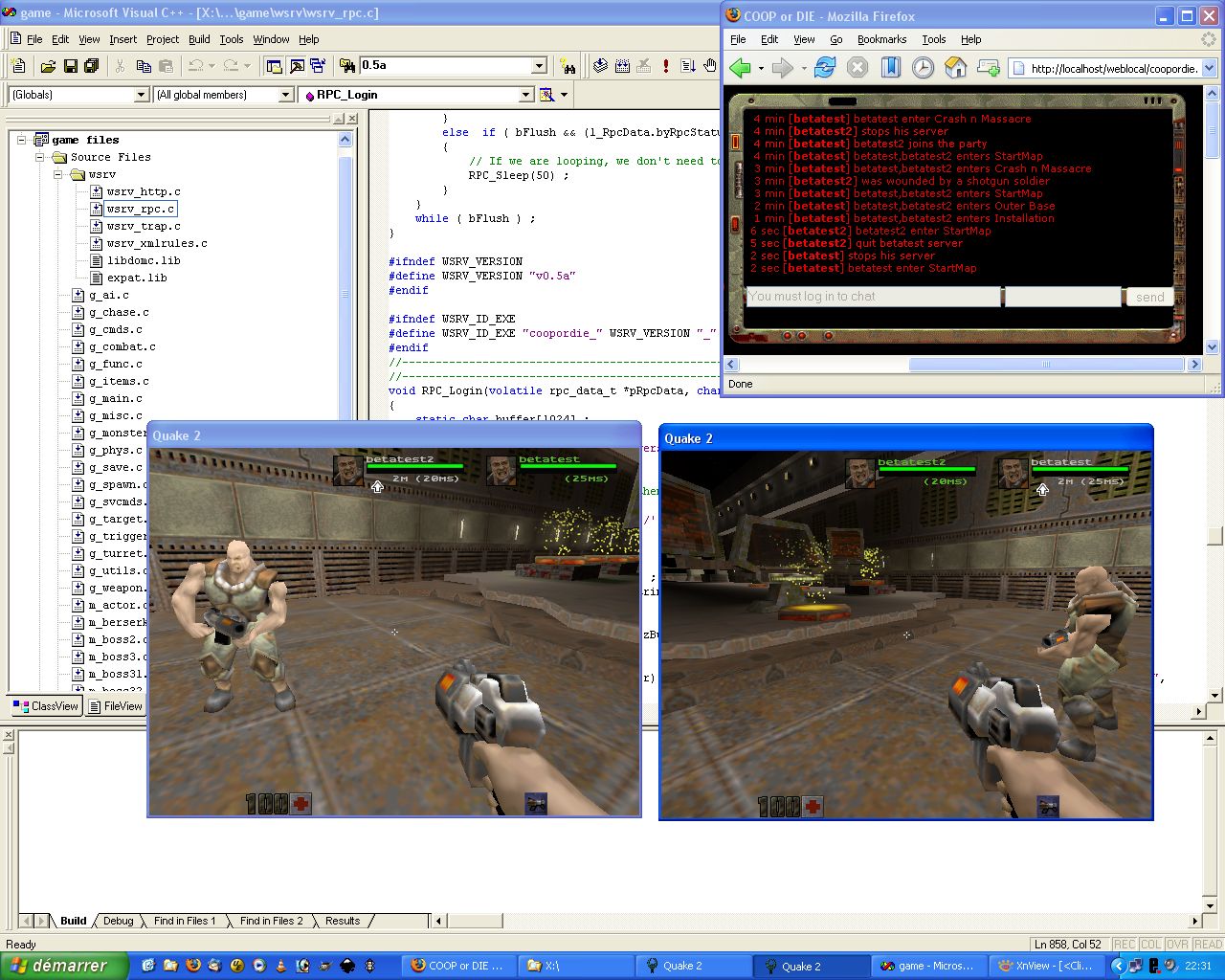Click the Find in Files icon
The height and width of the screenshot is (980, 1225).
pyautogui.click(x=346, y=66)
